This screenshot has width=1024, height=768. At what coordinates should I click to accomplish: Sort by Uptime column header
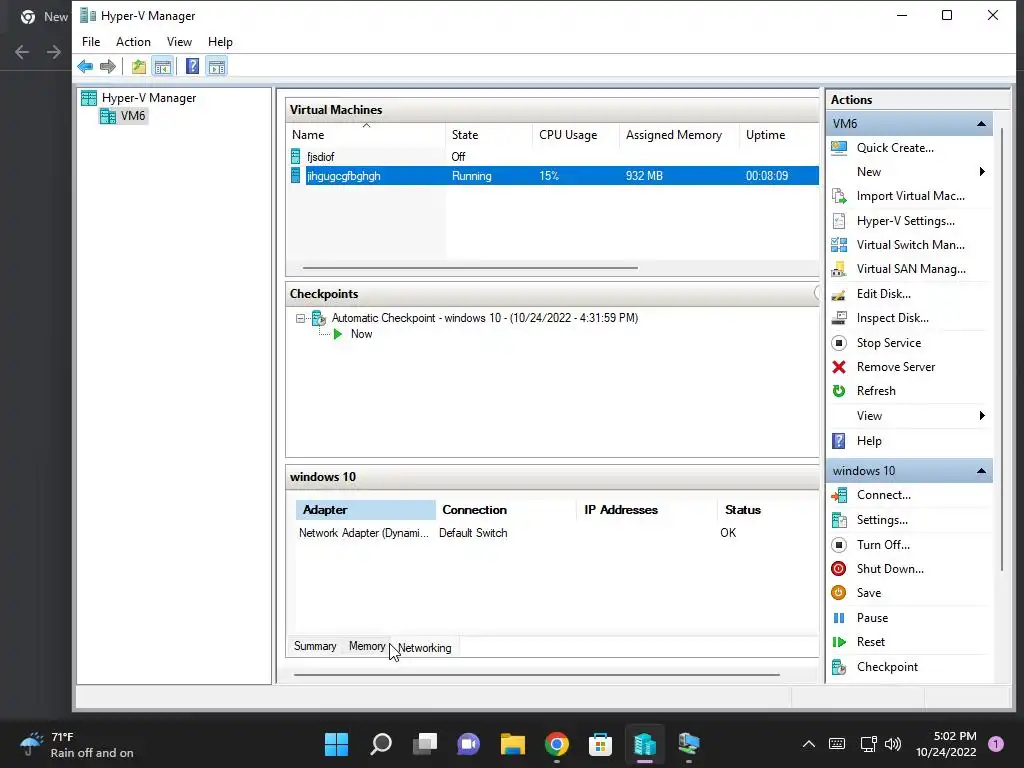click(779, 135)
